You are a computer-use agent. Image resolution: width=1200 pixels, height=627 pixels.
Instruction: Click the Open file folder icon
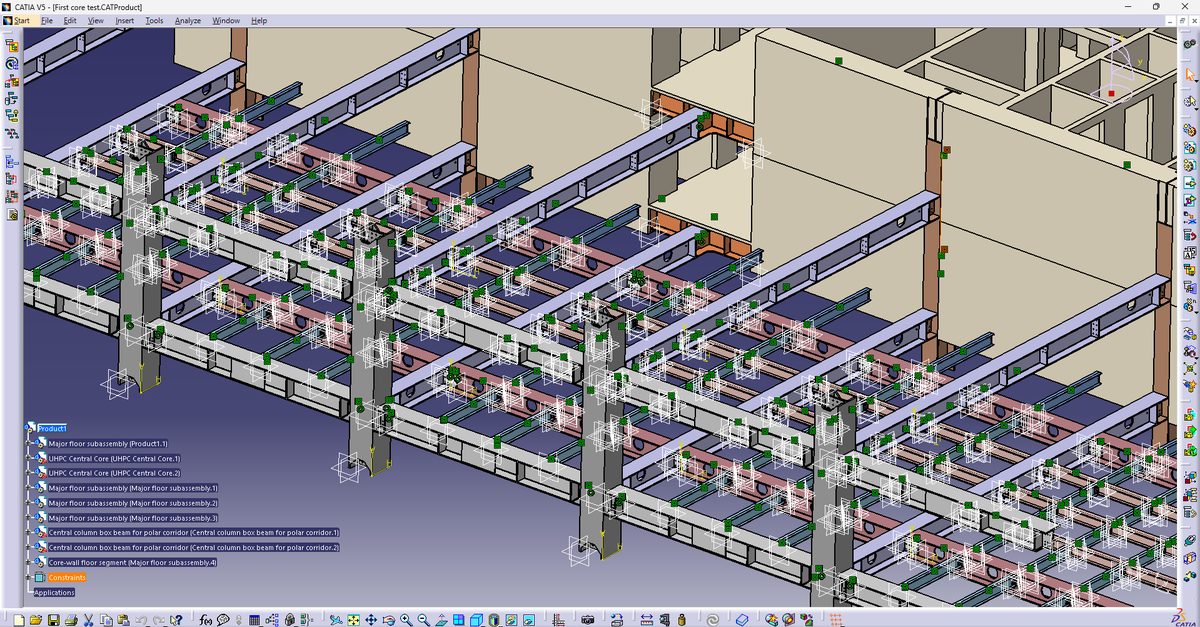(x=35, y=619)
